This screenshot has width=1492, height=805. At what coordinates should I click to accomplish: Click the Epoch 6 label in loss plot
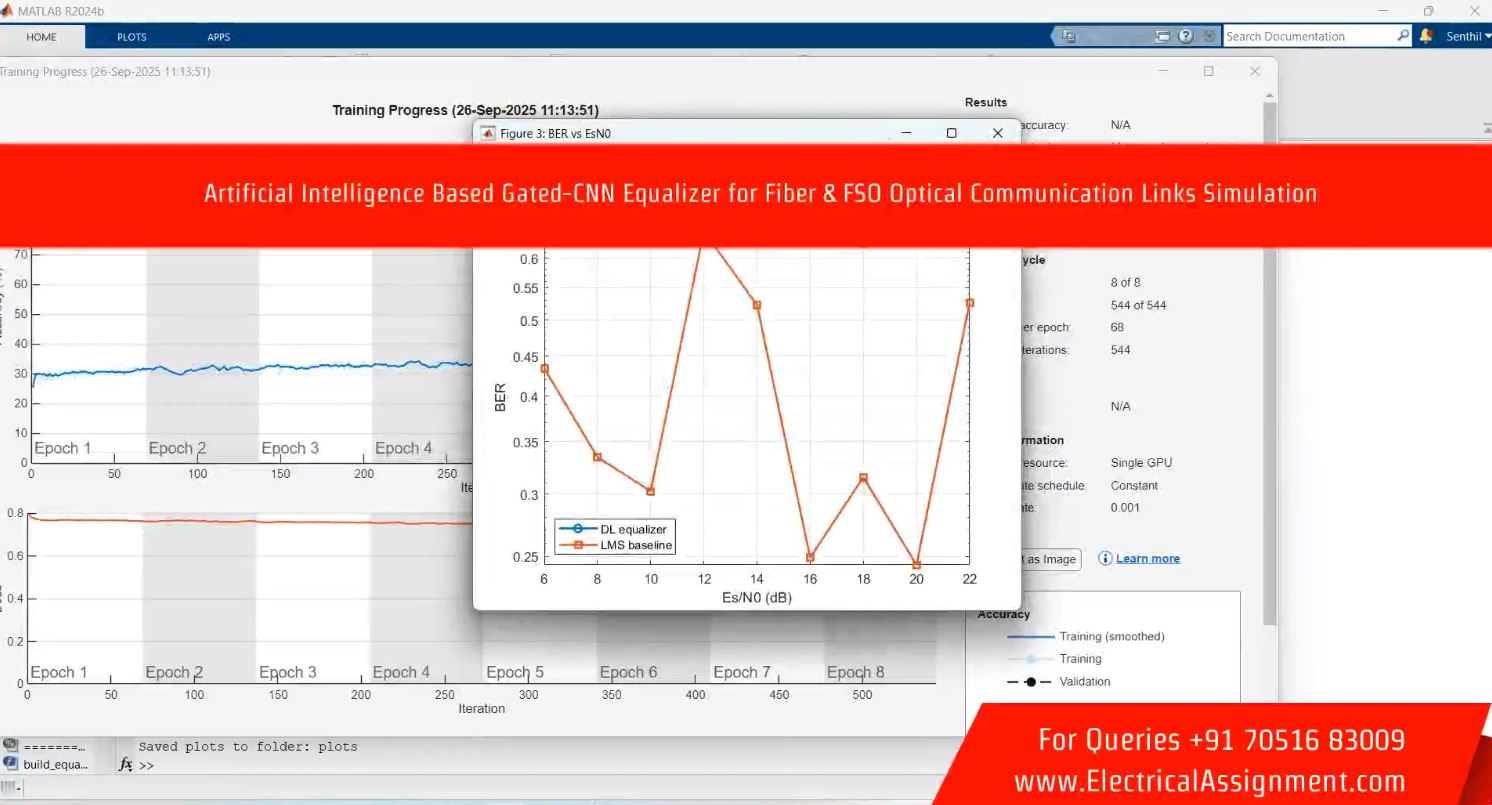[x=628, y=672]
